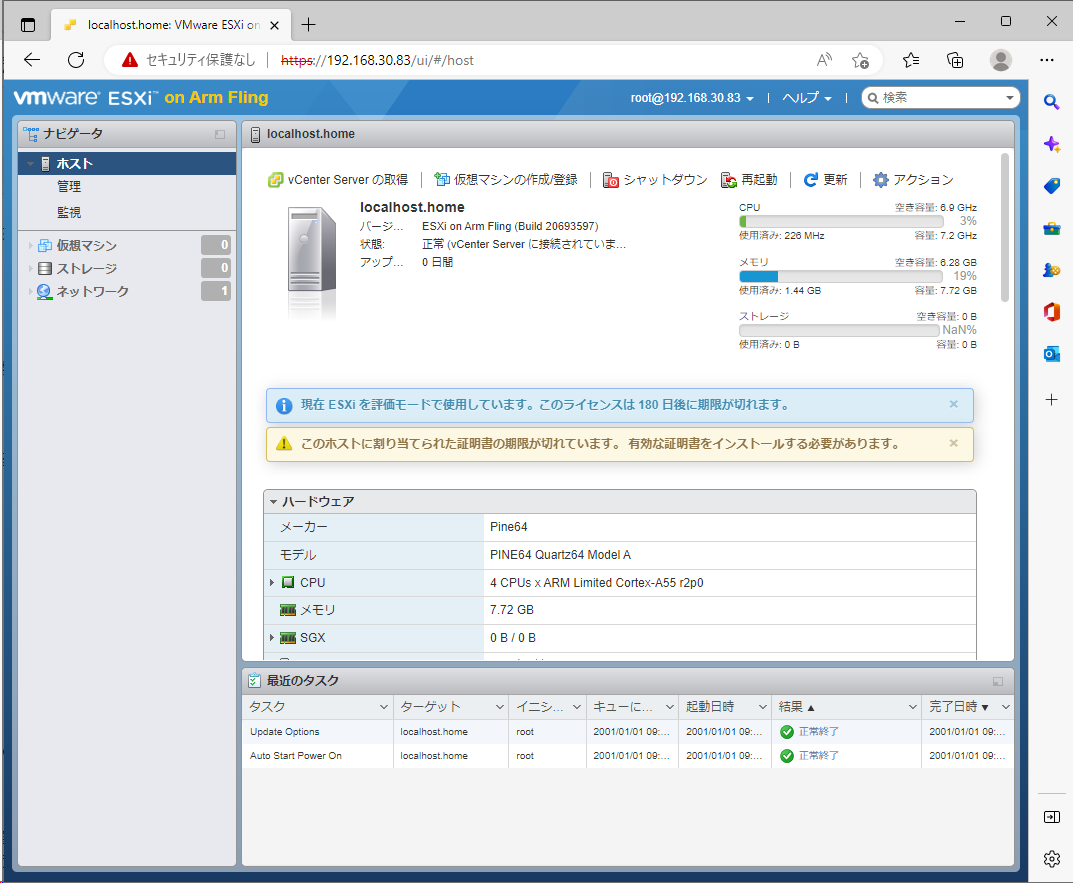Click the blue Refresh (更新) arrow icon

click(810, 180)
